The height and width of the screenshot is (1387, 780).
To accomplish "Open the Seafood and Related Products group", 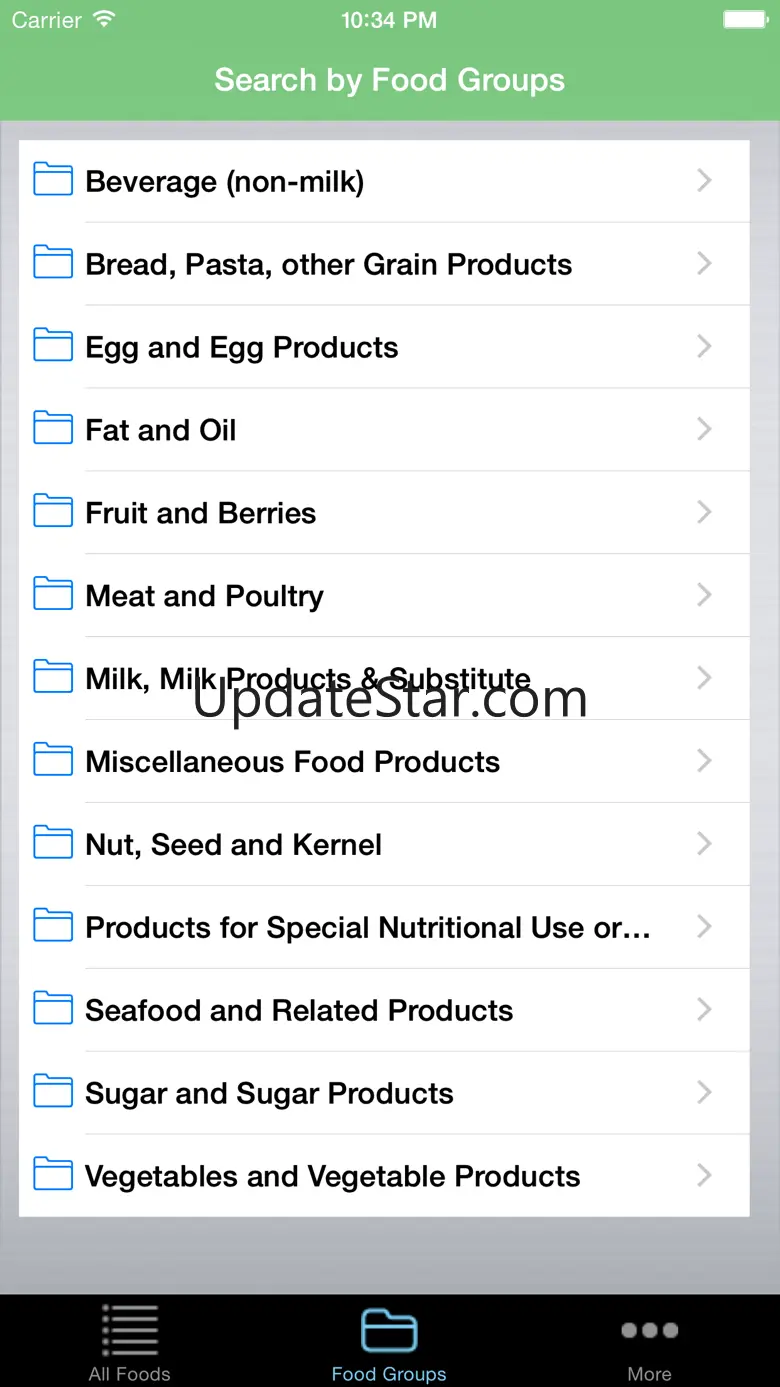I will point(299,1010).
